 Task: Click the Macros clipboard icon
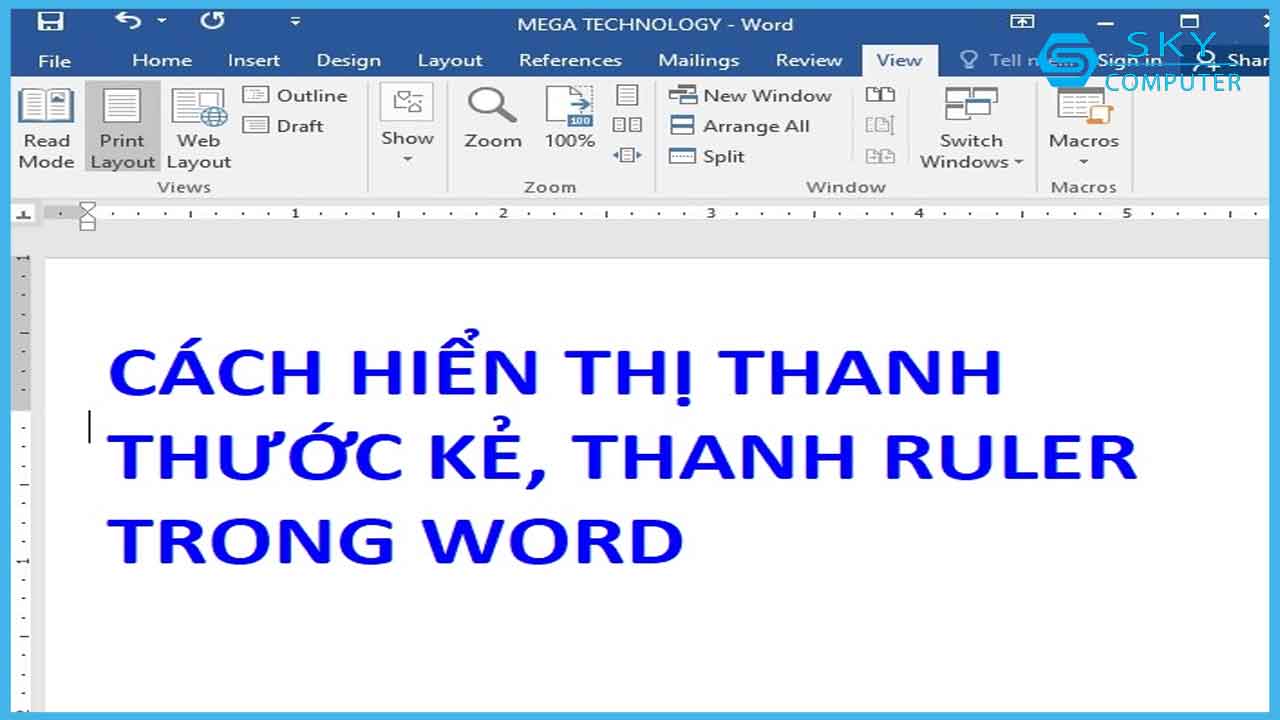click(1084, 107)
